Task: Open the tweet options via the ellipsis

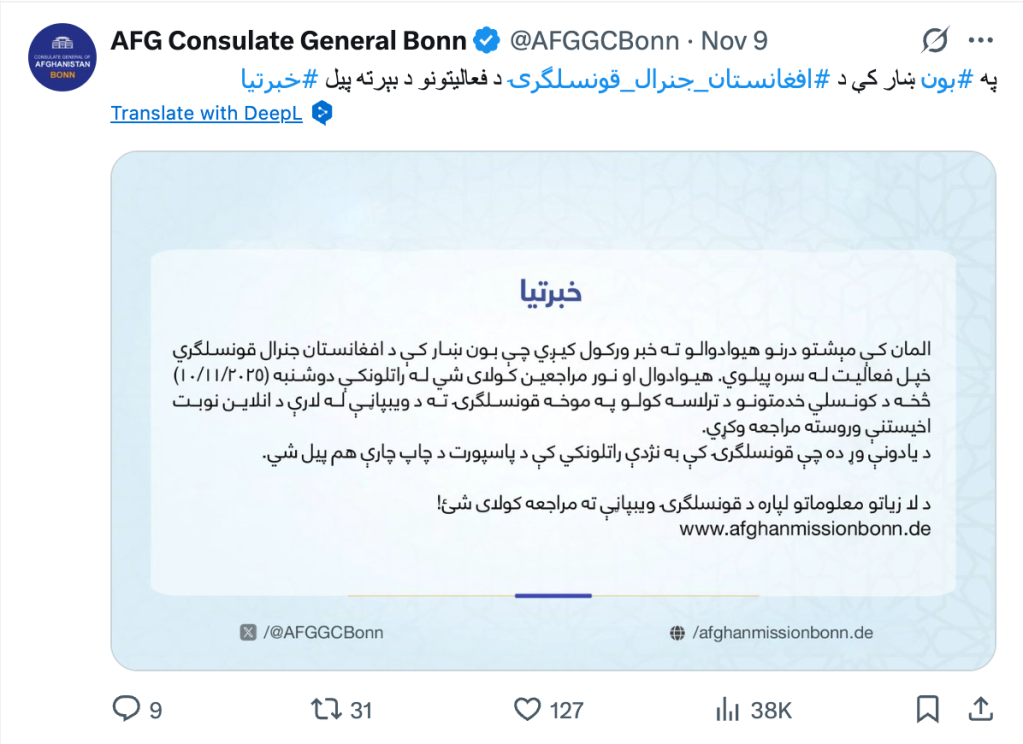Action: [x=980, y=39]
